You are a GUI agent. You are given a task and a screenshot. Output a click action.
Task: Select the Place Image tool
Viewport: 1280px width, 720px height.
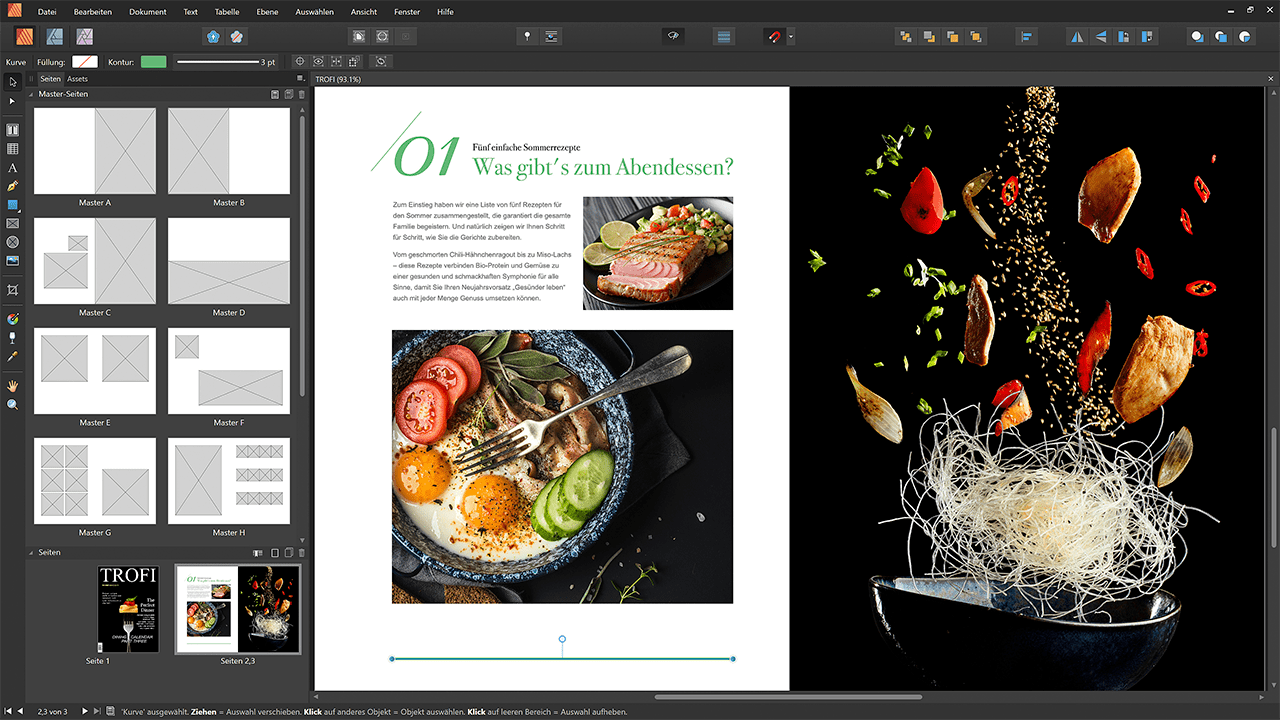click(x=13, y=261)
